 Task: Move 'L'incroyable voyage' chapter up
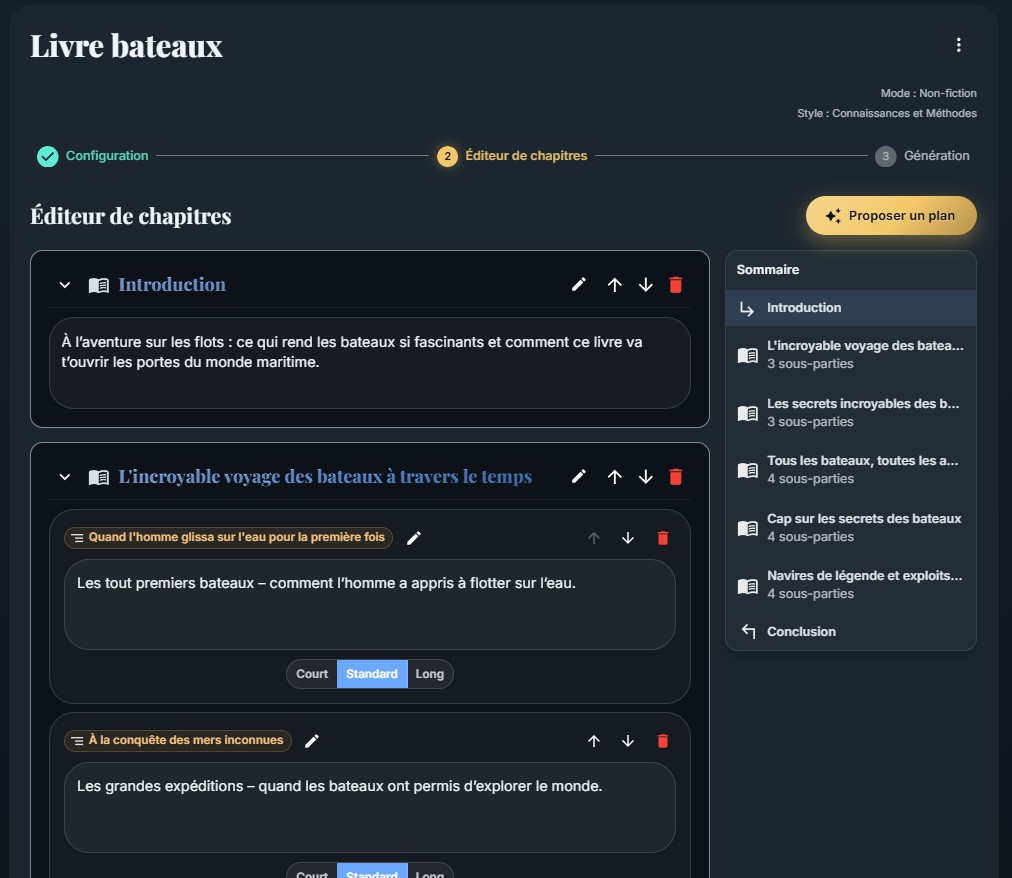[614, 477]
